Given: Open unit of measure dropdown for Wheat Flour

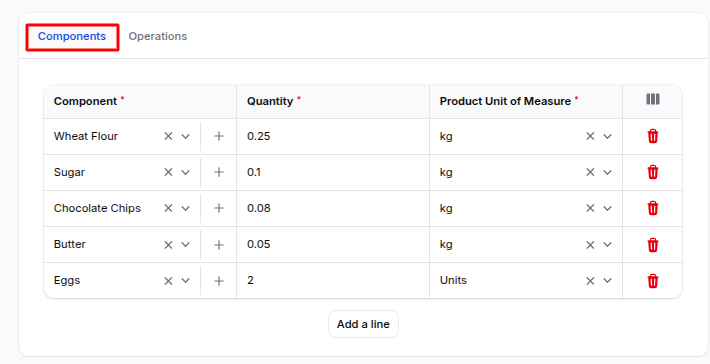Looking at the screenshot, I should [607, 136].
